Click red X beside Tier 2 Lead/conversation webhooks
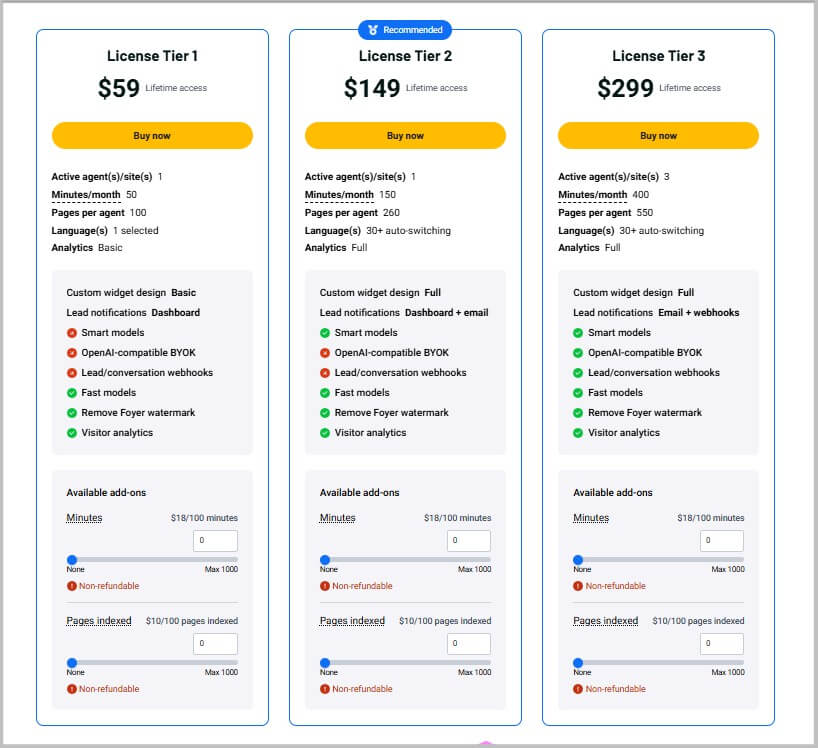 (x=325, y=373)
